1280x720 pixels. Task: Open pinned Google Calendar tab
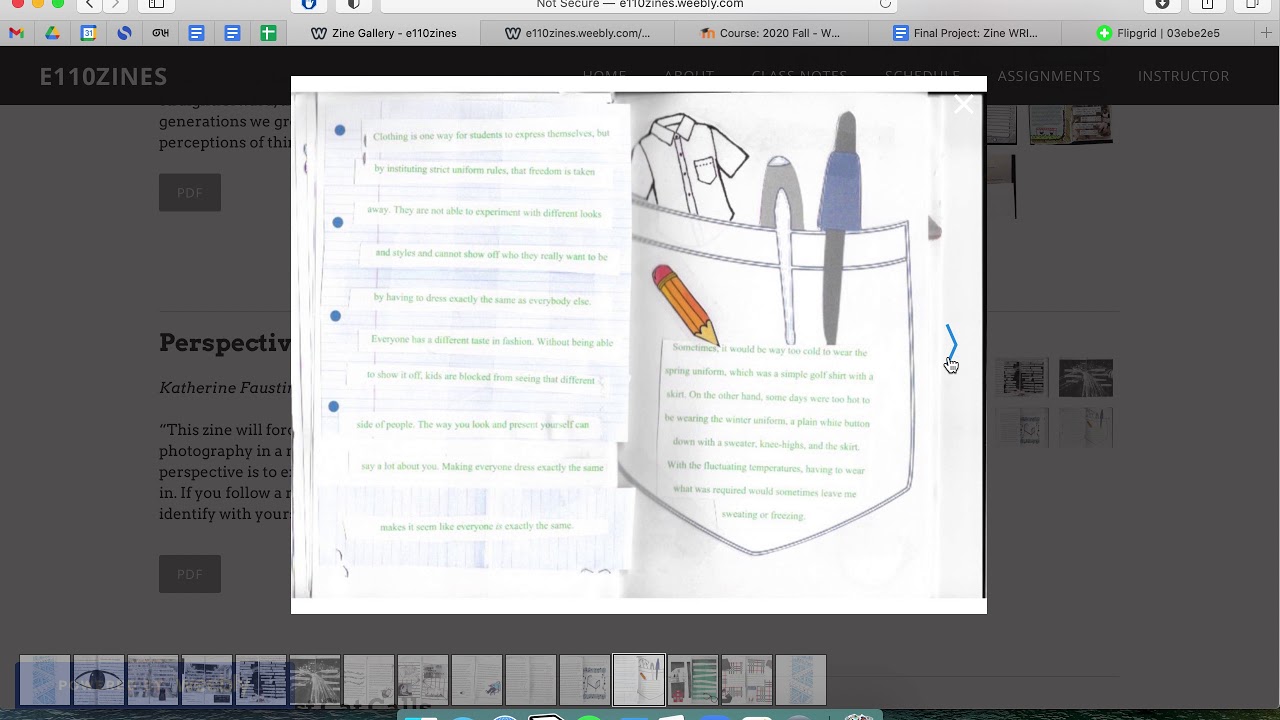[x=88, y=33]
